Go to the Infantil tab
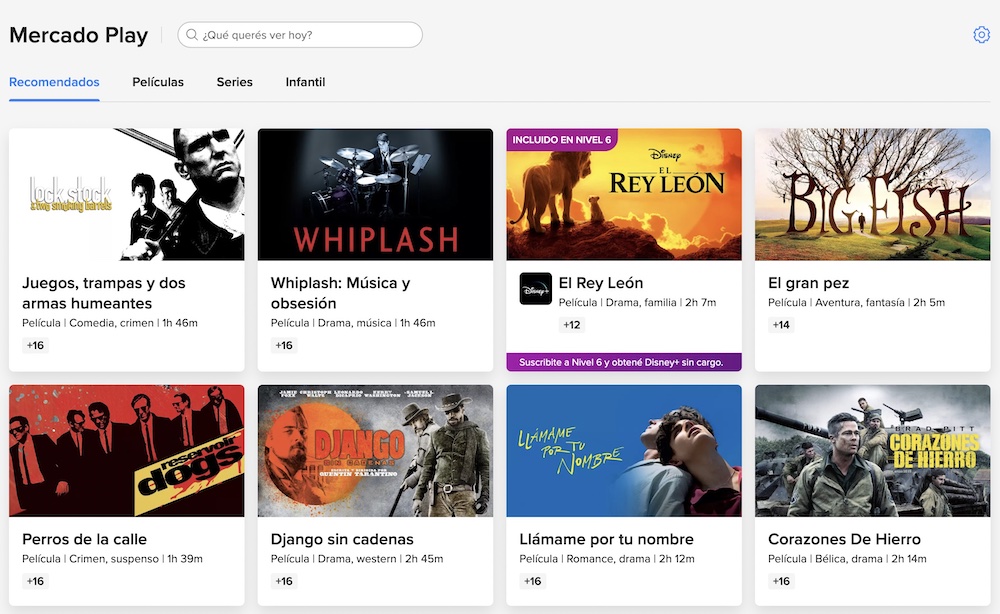Screen dimensions: 1000x614 [305, 82]
